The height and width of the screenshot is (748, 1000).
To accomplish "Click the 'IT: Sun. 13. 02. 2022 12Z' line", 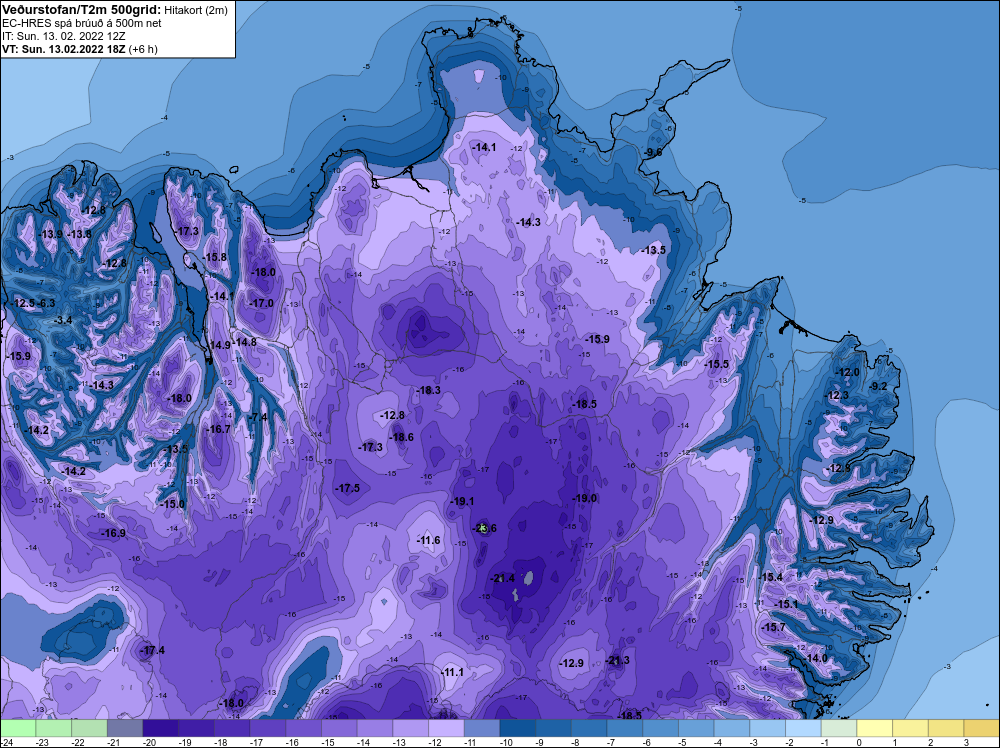I will (64, 36).
